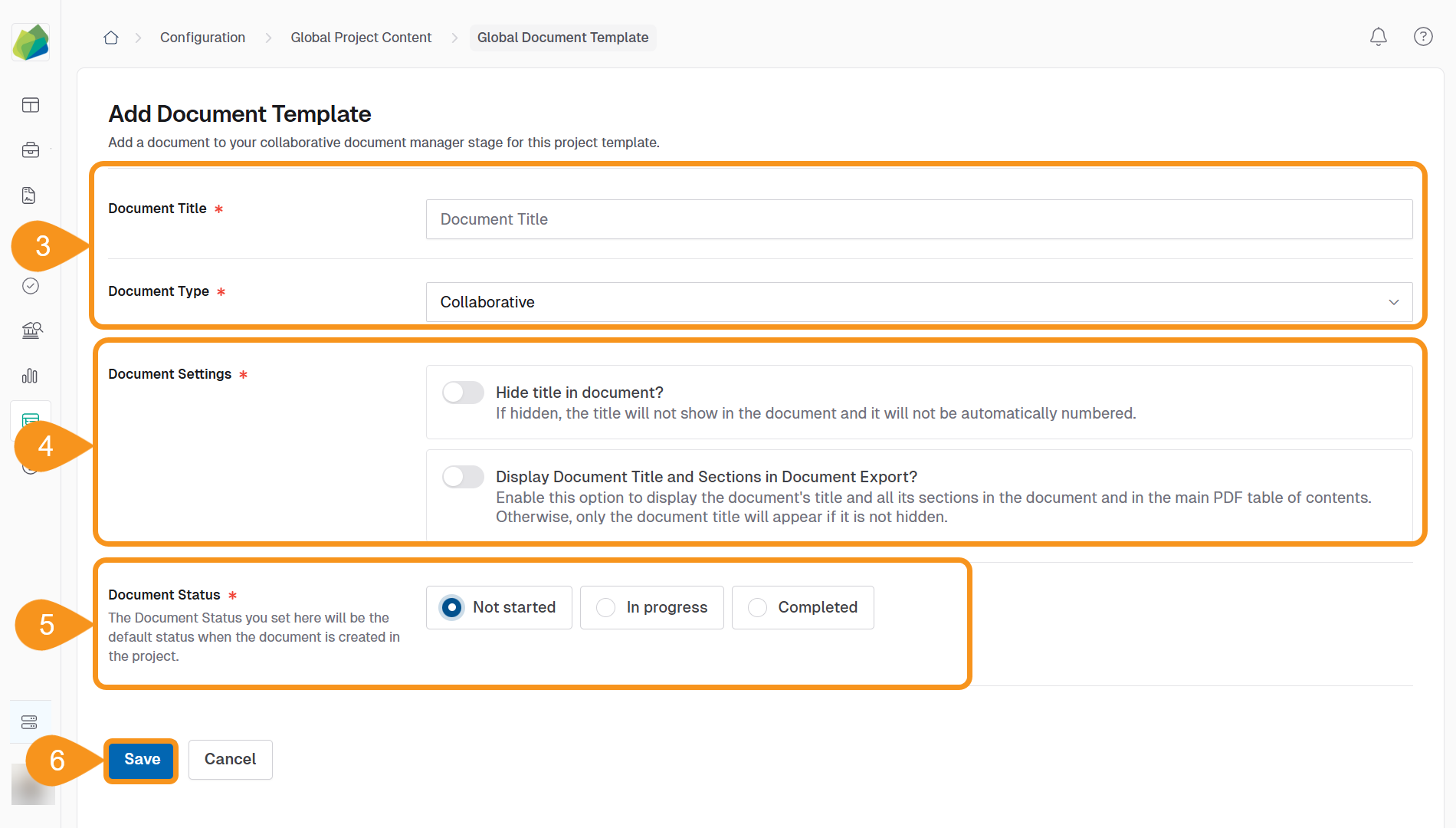Image resolution: width=1456 pixels, height=828 pixels.
Task: Open the notifications bell
Action: (1378, 37)
